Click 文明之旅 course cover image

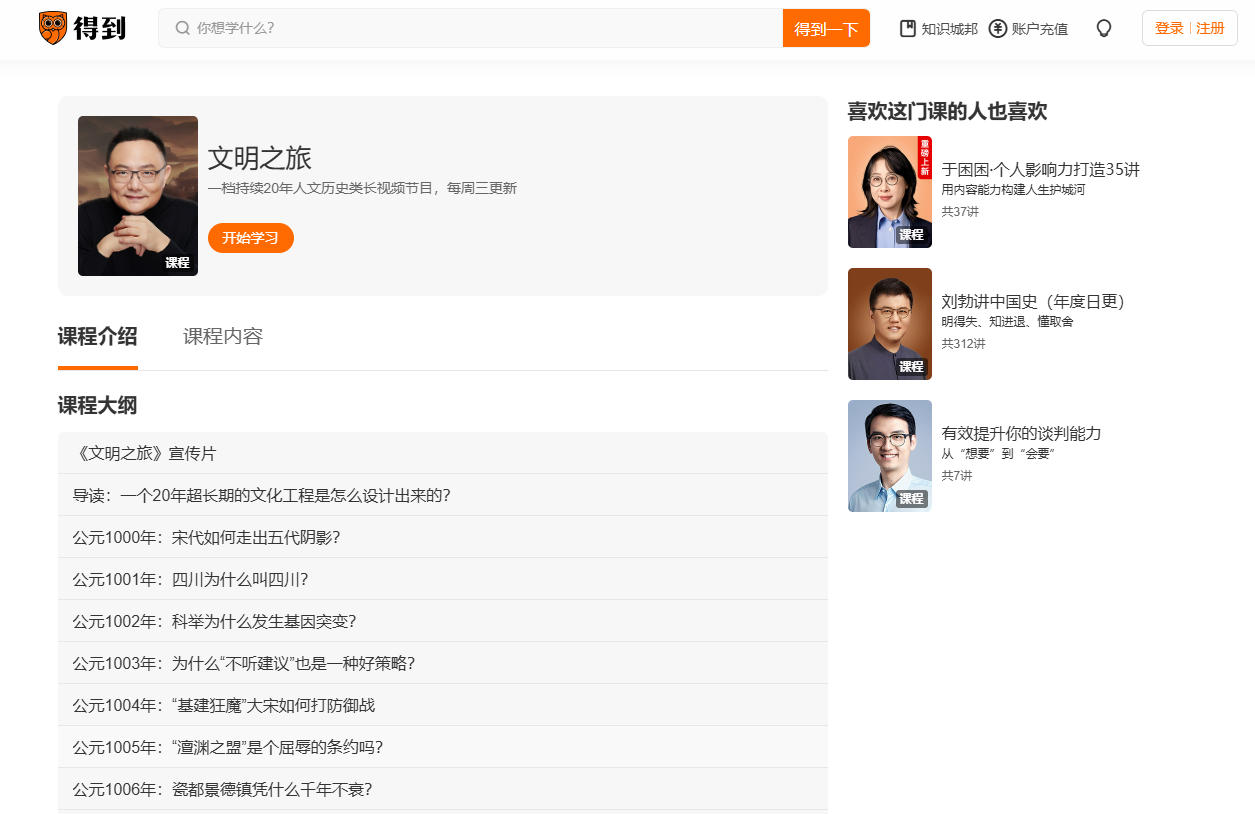(138, 196)
